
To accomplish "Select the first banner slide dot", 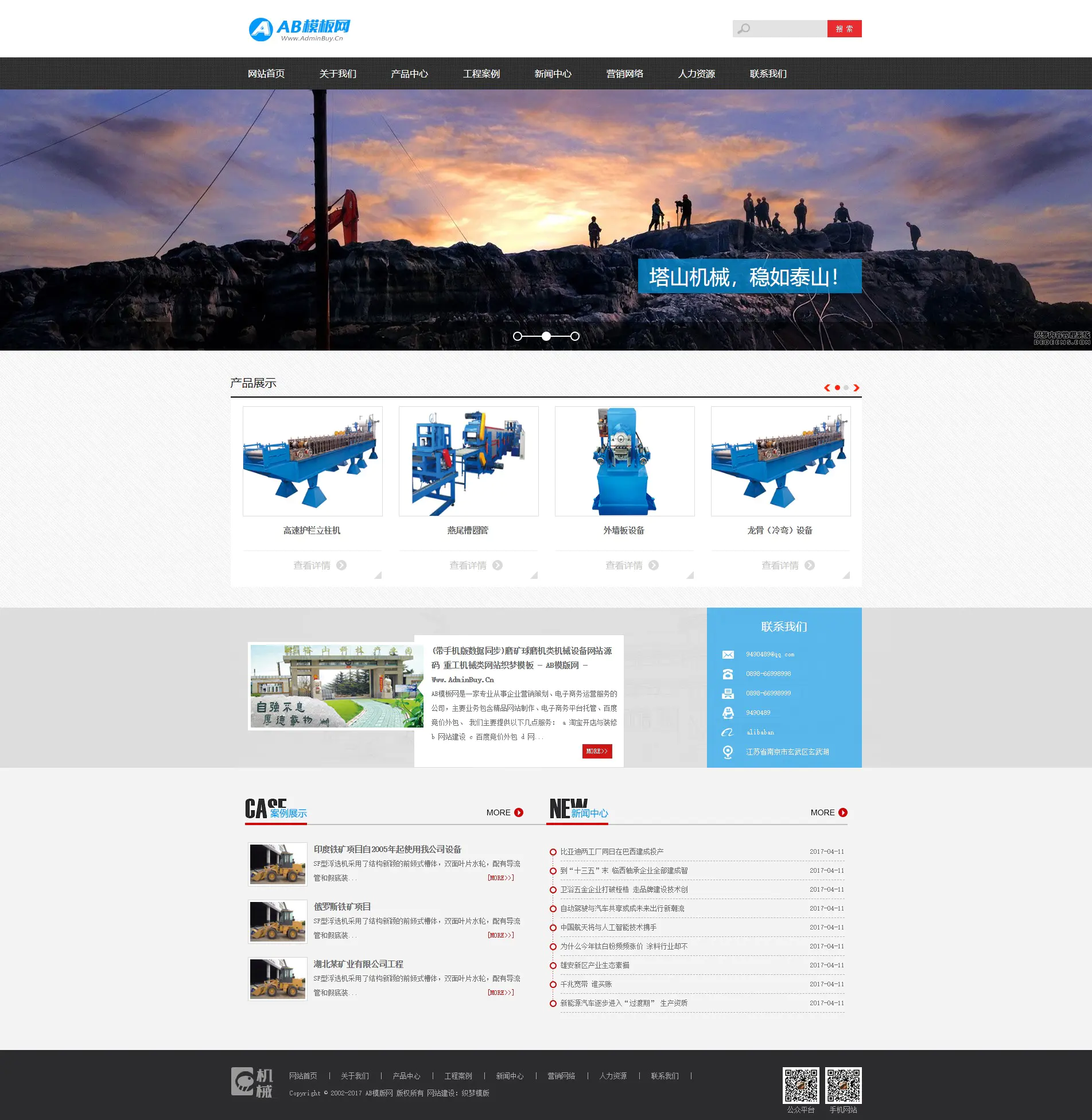I will [x=518, y=336].
